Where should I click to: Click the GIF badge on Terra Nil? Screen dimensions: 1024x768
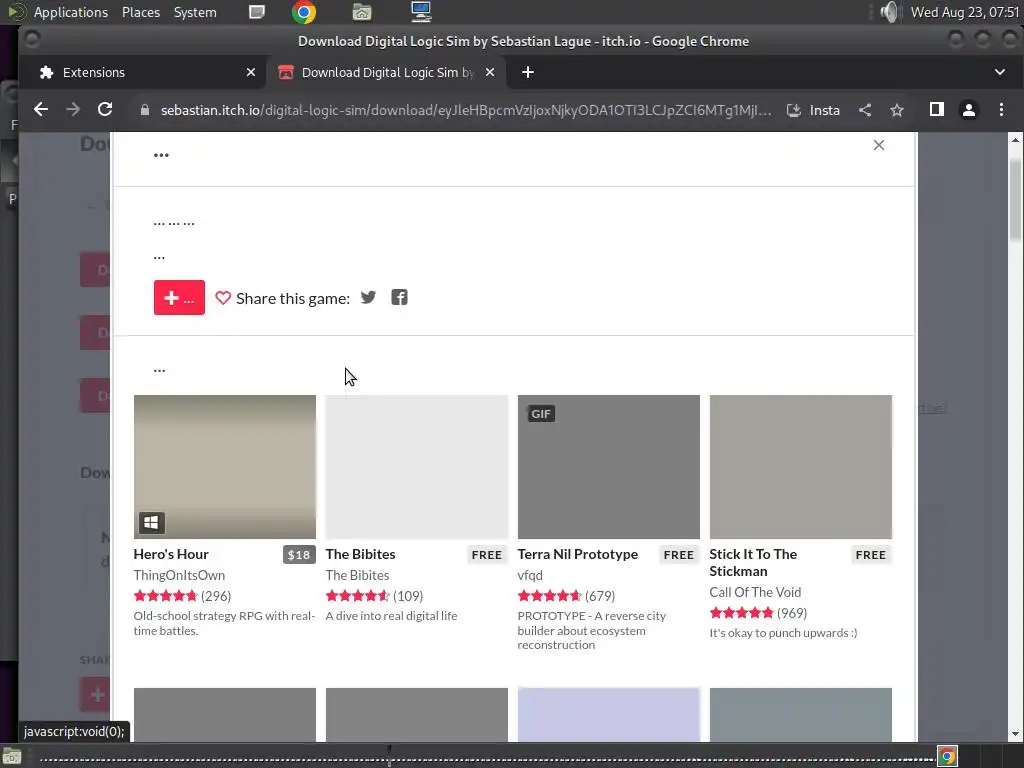pos(541,413)
